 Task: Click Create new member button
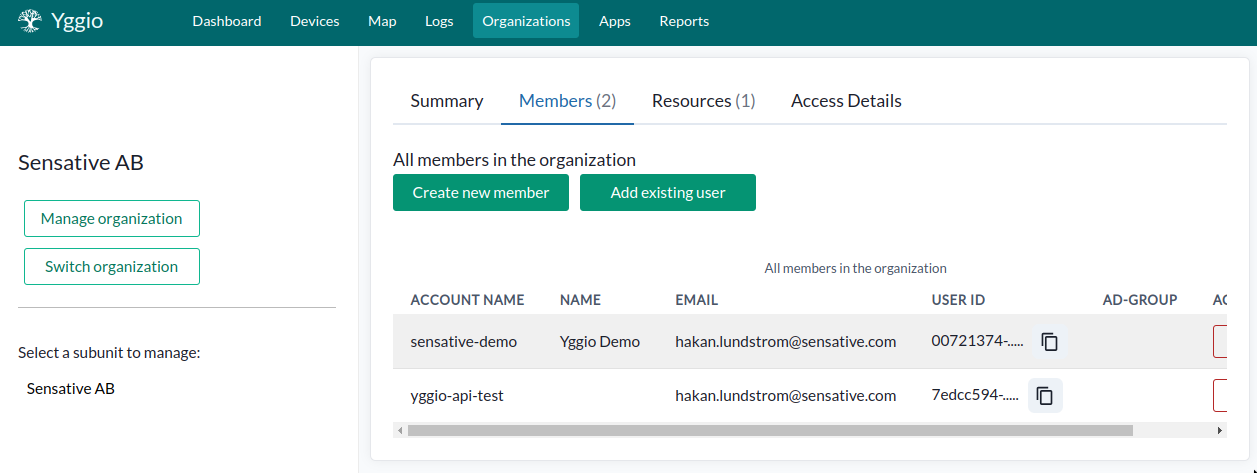[x=481, y=193]
